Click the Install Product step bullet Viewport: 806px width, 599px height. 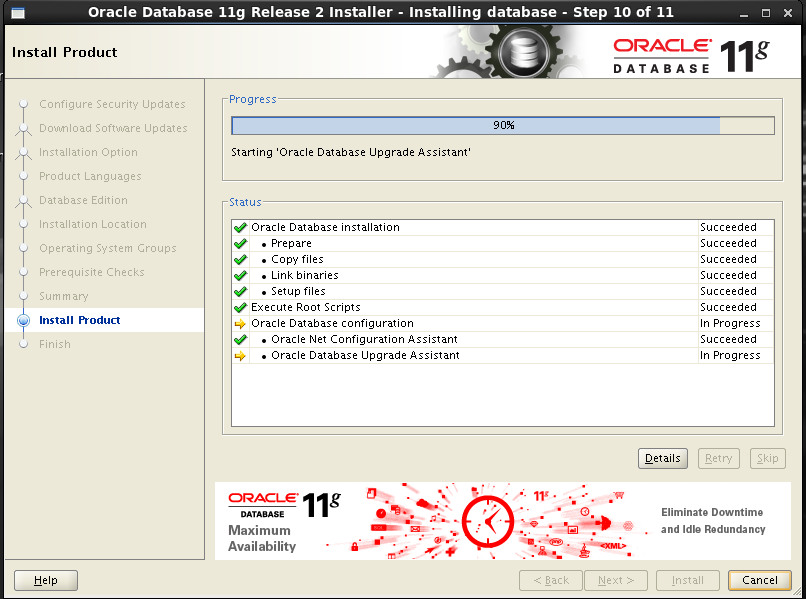(23, 320)
